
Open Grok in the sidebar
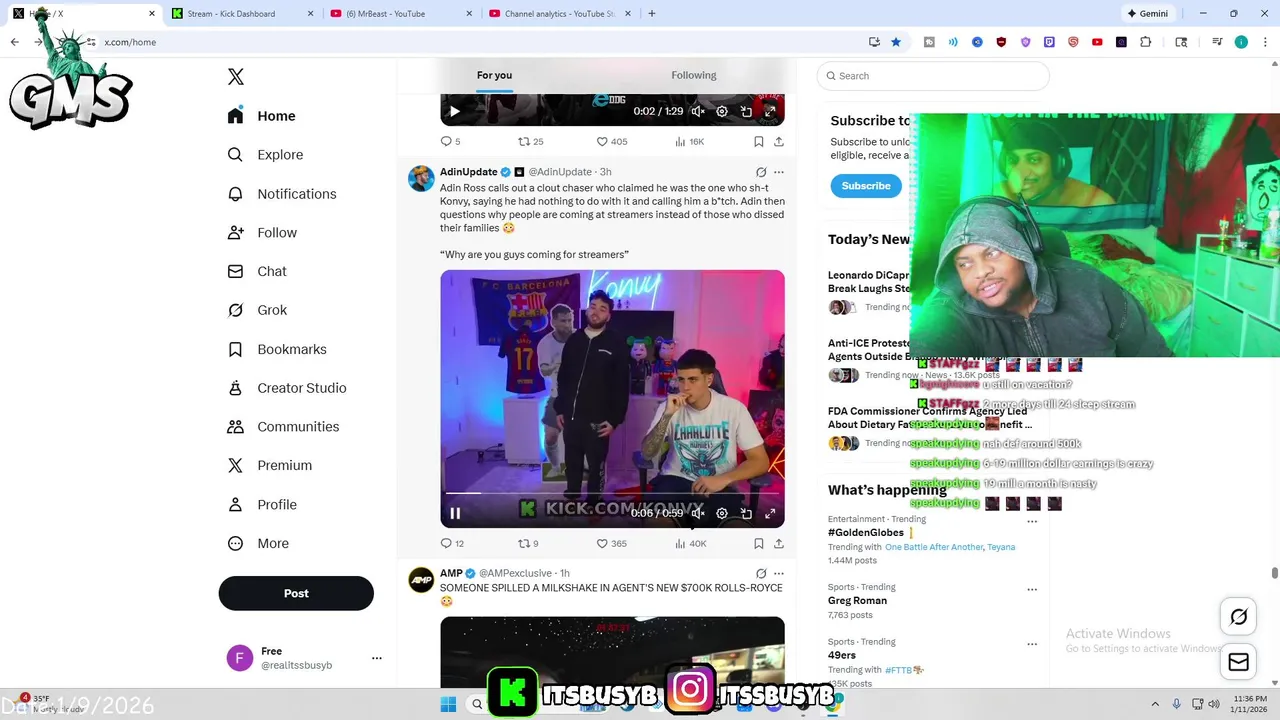[x=257, y=310]
